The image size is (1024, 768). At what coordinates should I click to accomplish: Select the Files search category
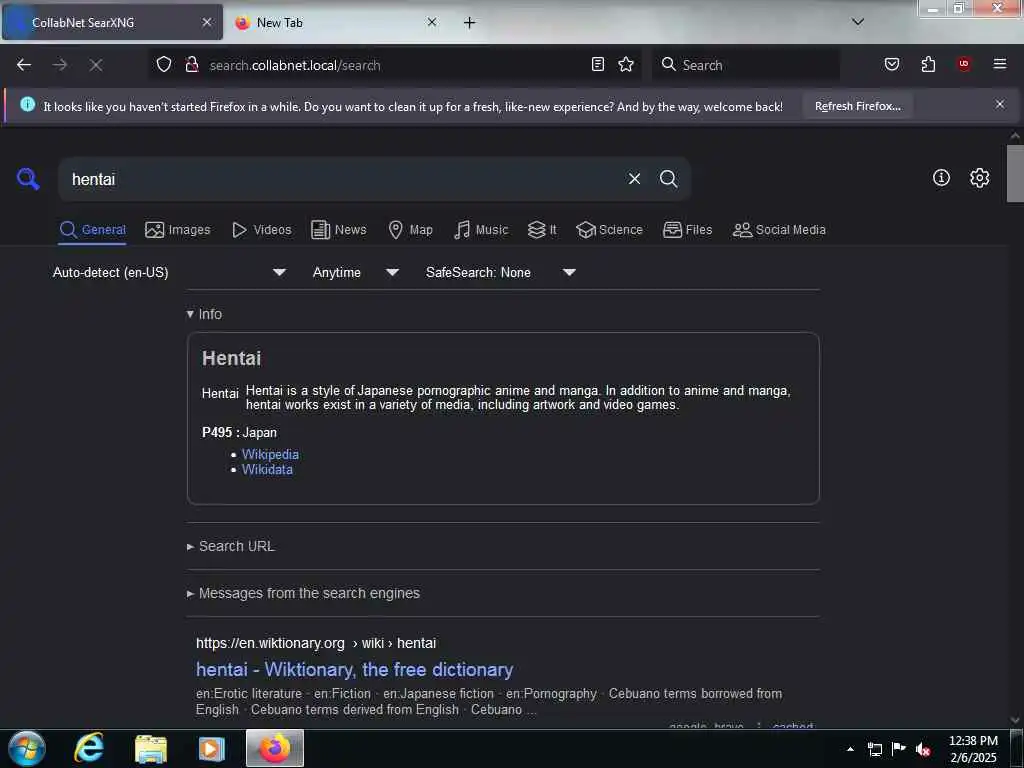(687, 230)
